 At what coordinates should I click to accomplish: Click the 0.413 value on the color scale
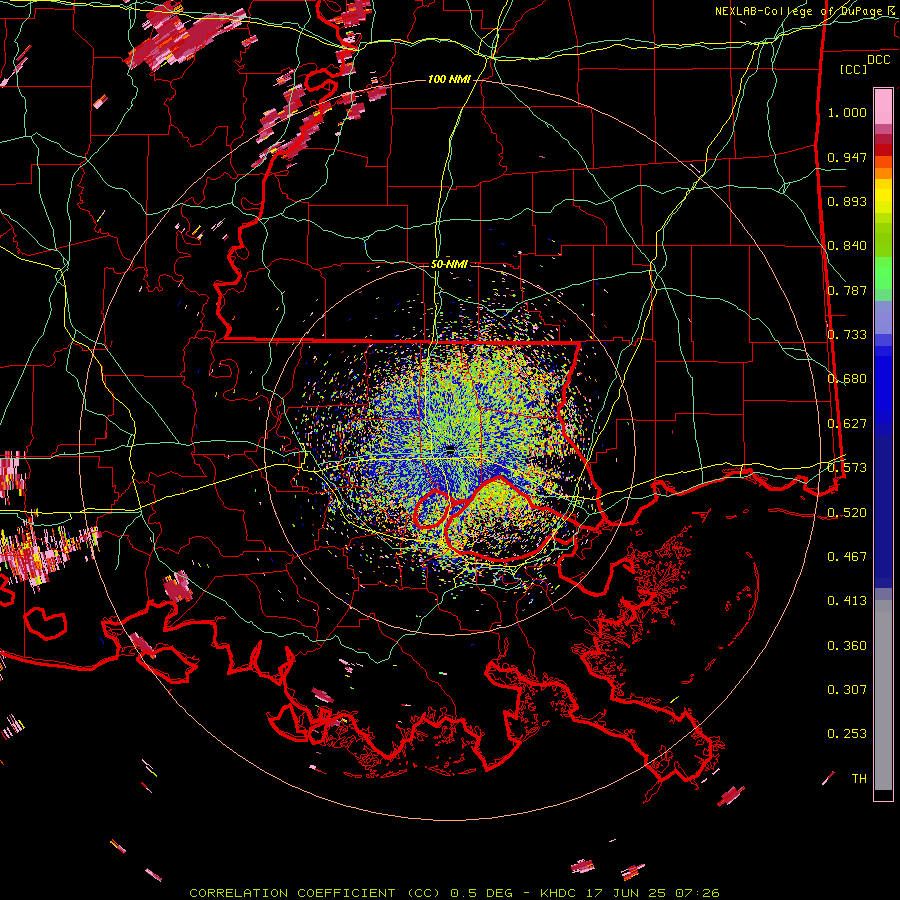click(x=847, y=601)
